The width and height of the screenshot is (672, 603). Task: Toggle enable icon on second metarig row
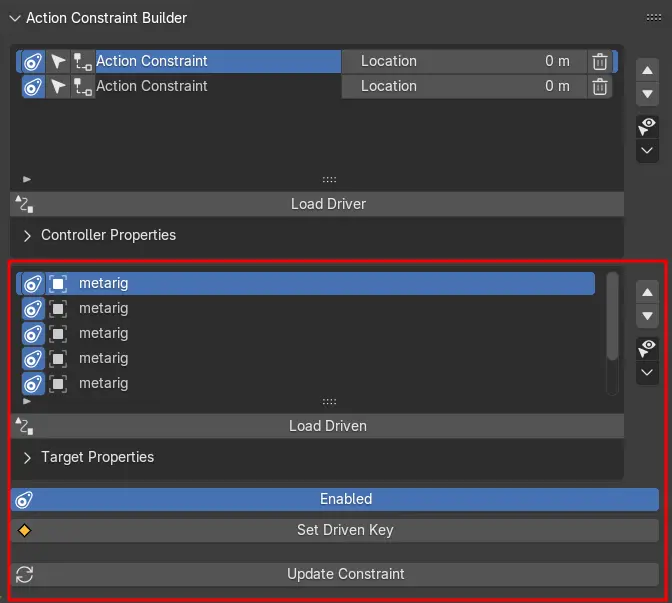[33, 309]
